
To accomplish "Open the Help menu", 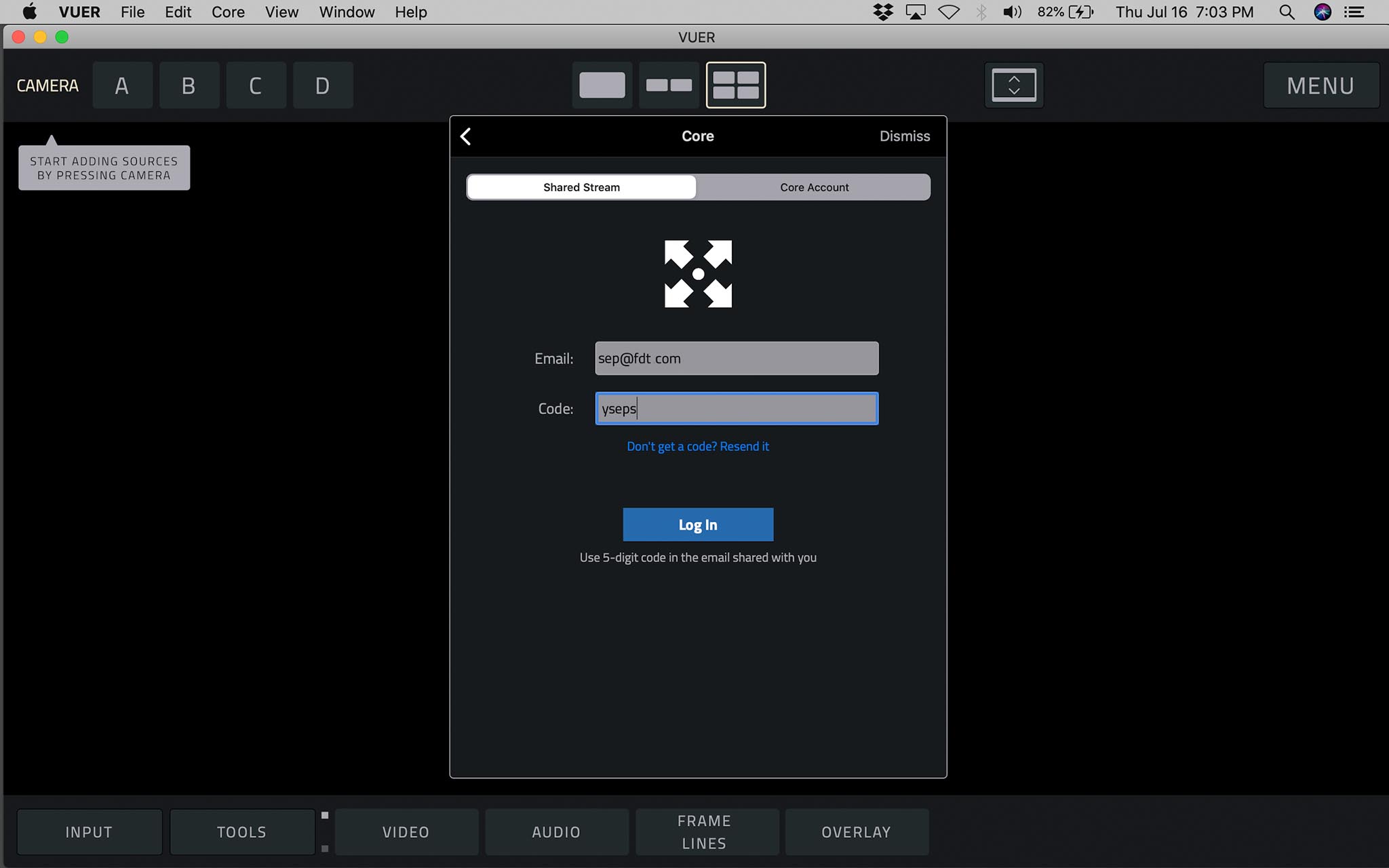I will click(x=411, y=12).
